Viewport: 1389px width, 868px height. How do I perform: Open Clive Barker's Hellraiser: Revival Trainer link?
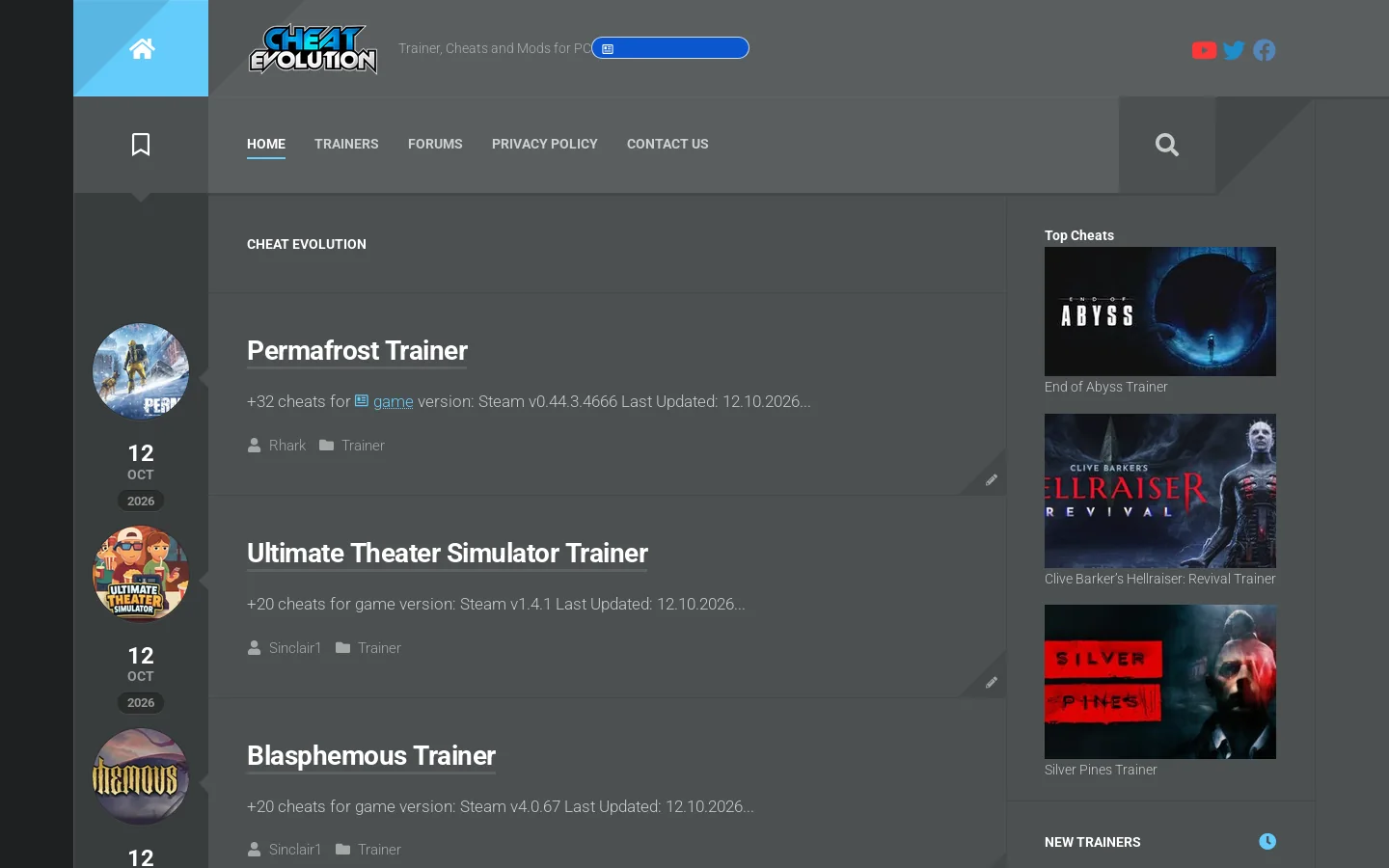pyautogui.click(x=1159, y=579)
